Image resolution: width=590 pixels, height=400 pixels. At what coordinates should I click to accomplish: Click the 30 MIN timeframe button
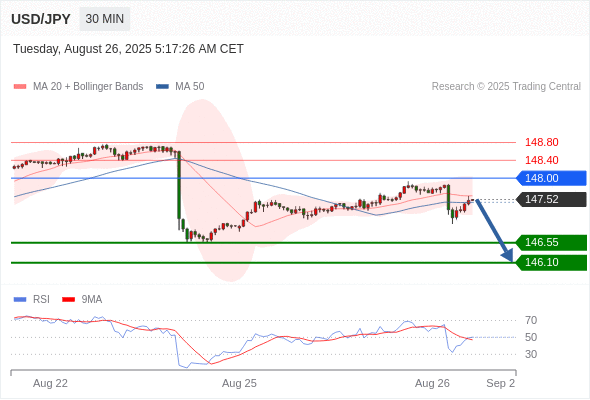pos(105,19)
